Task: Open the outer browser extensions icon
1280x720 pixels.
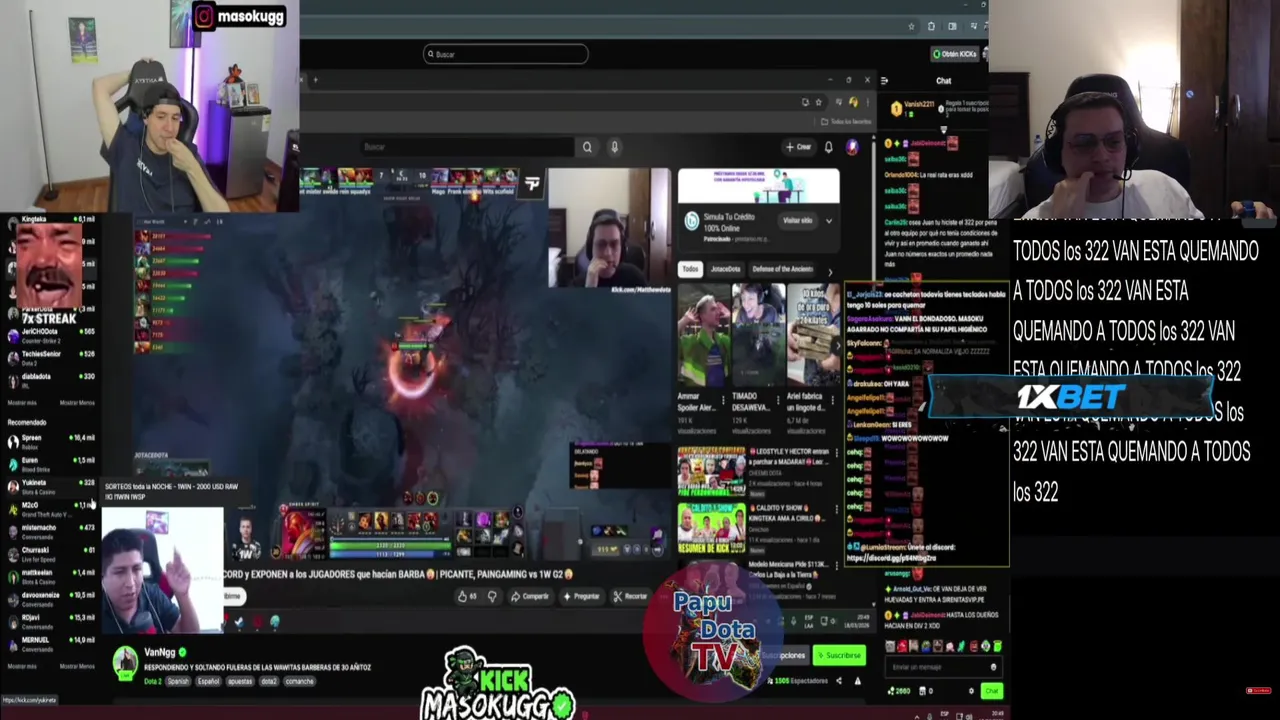Action: coord(931,26)
